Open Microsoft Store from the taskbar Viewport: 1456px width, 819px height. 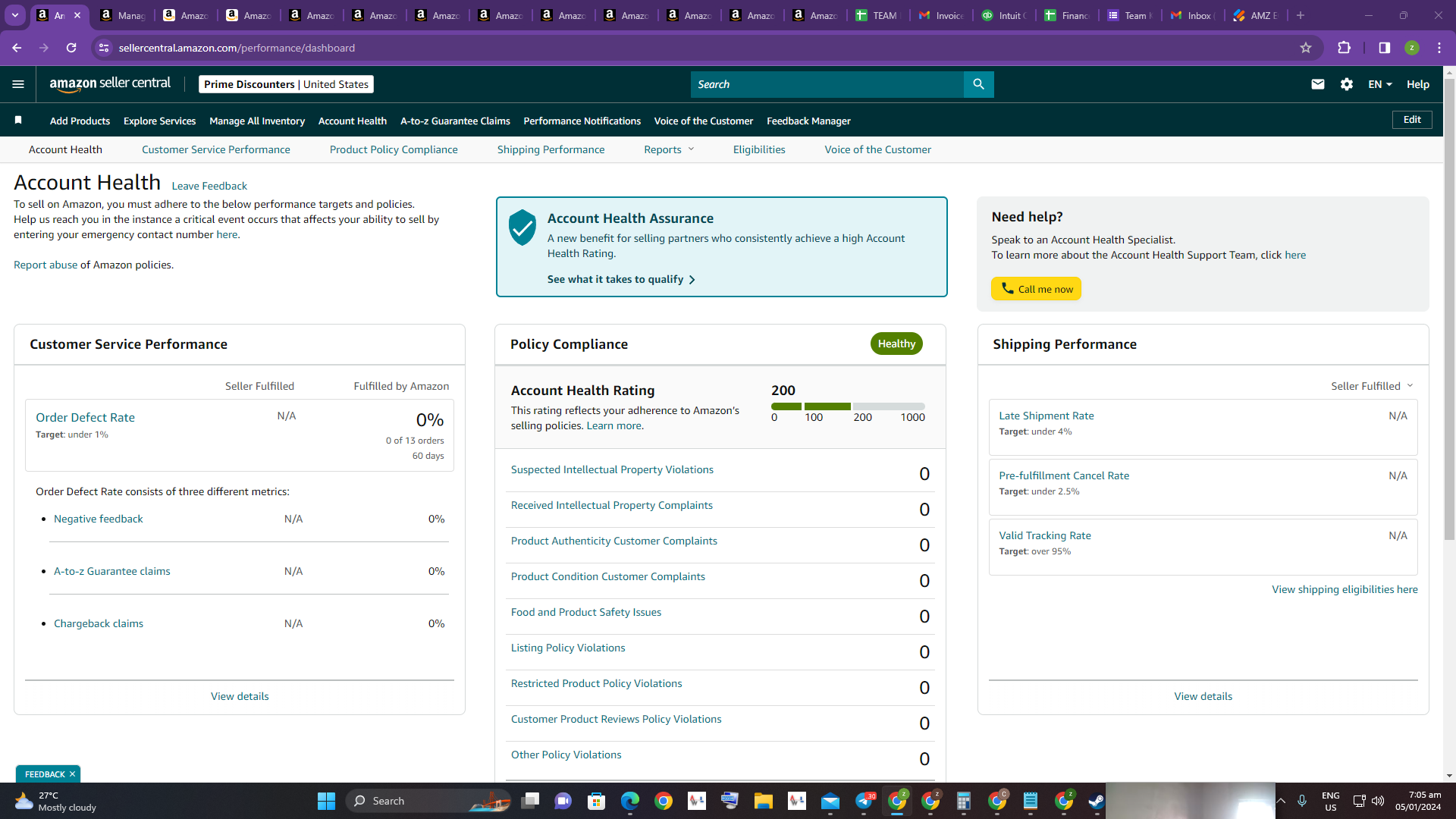tap(597, 801)
